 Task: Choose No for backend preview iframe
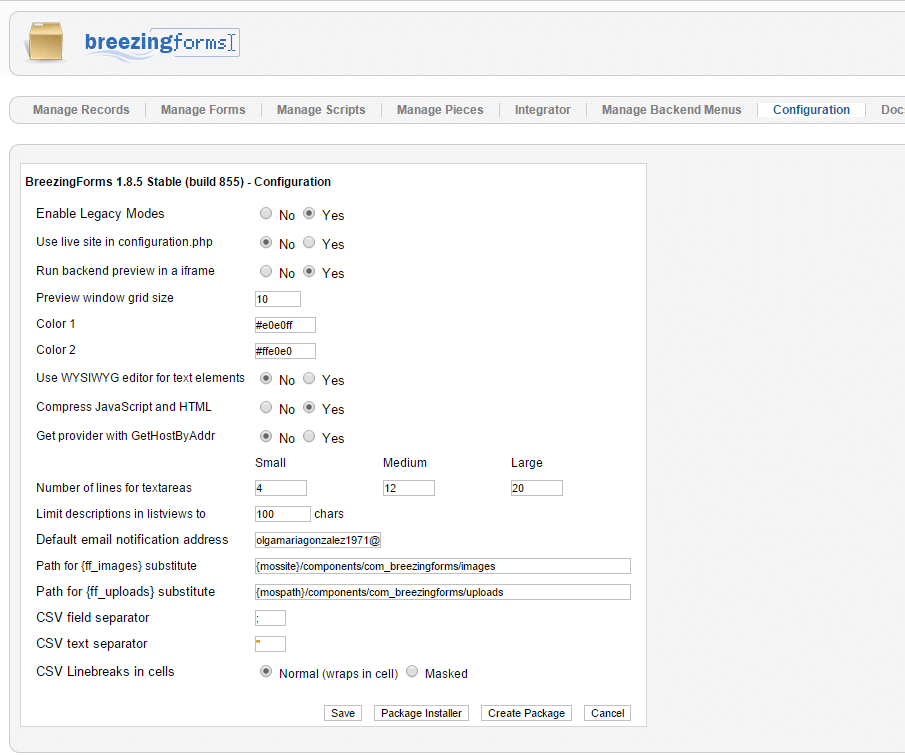(x=265, y=271)
